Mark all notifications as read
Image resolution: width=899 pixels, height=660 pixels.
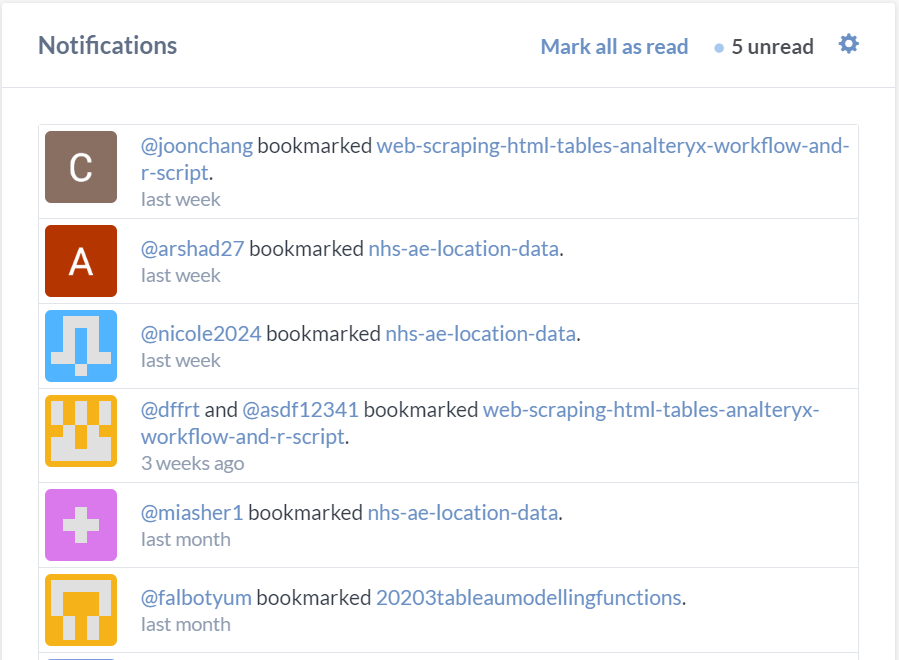[x=614, y=47]
